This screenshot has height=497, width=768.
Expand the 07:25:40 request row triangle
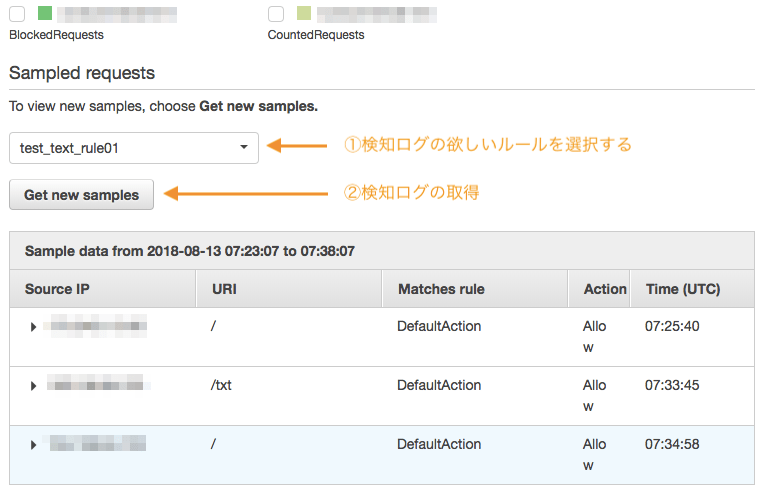(34, 327)
